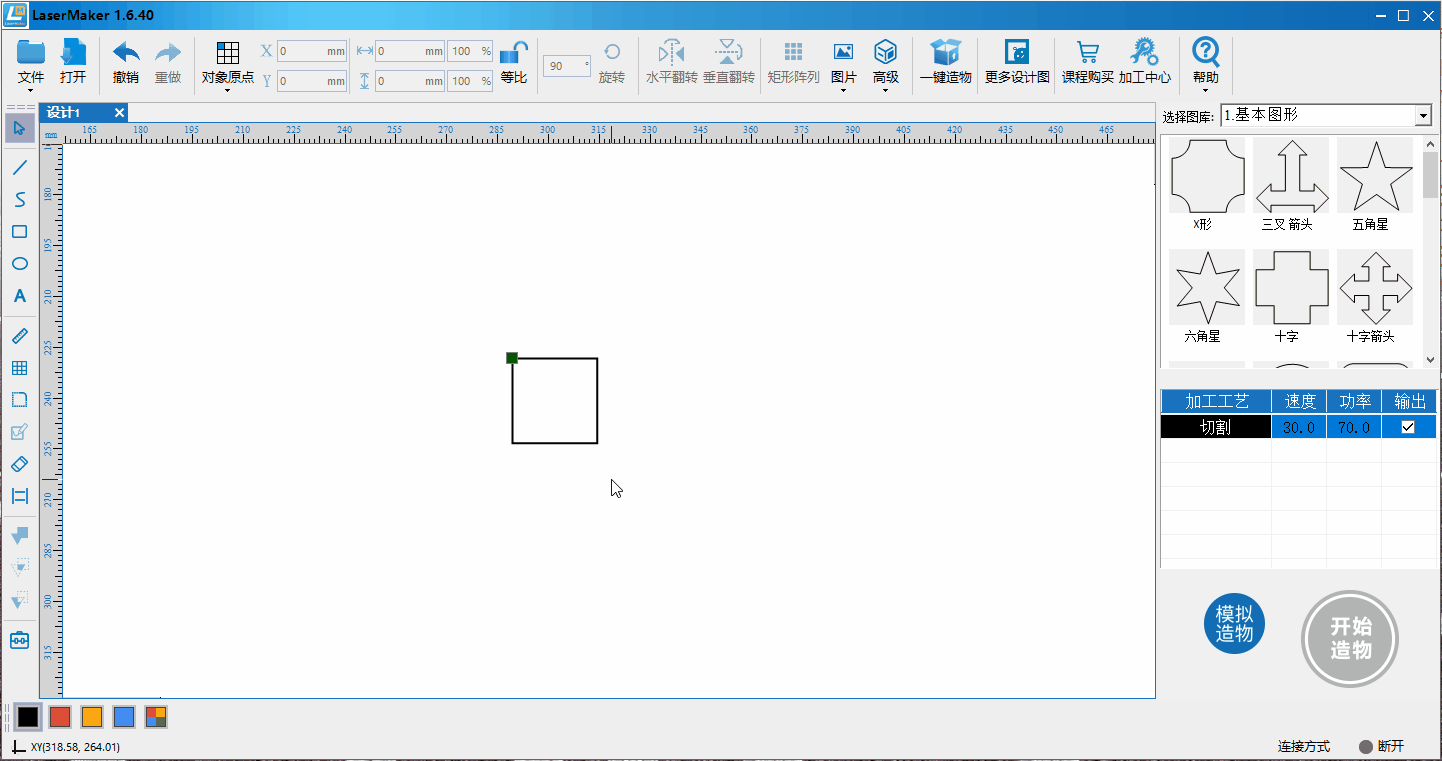Open 加工中心 processing center

coord(1144,52)
